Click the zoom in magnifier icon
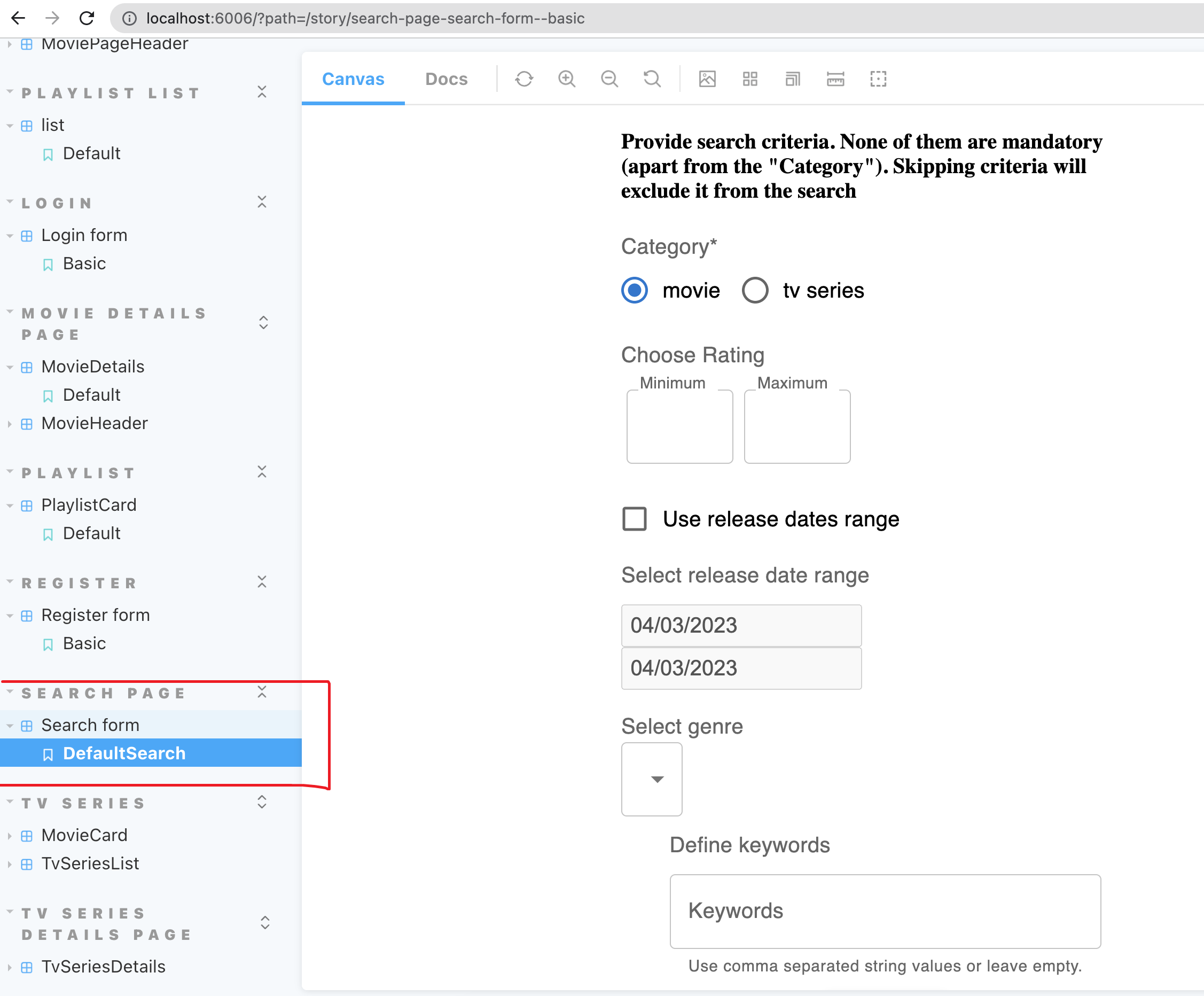Screen dimensions: 1204x996 click(x=566, y=79)
